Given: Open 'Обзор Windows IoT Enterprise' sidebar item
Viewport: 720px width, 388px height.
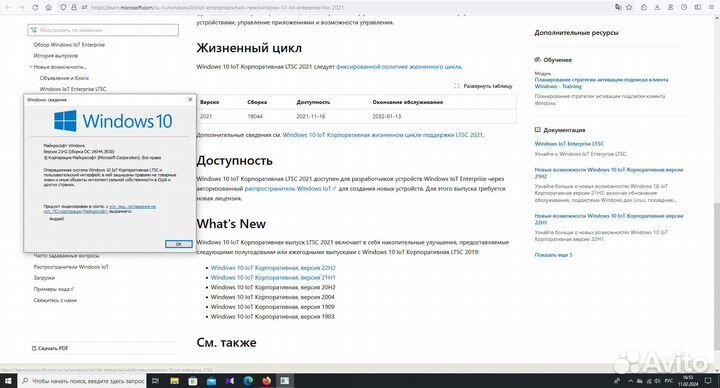Looking at the screenshot, I should [69, 45].
